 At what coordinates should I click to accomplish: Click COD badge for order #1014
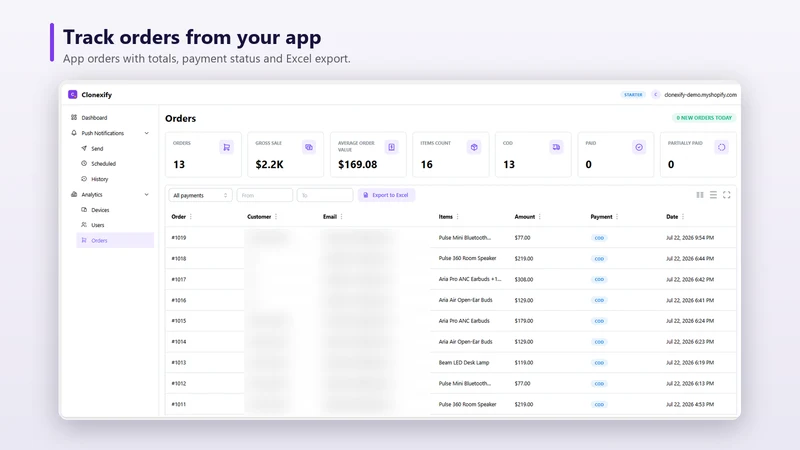click(599, 342)
